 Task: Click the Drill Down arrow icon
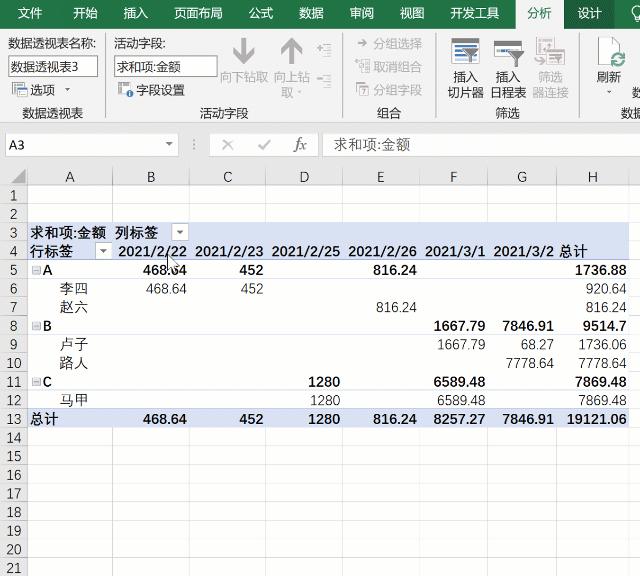[x=244, y=51]
